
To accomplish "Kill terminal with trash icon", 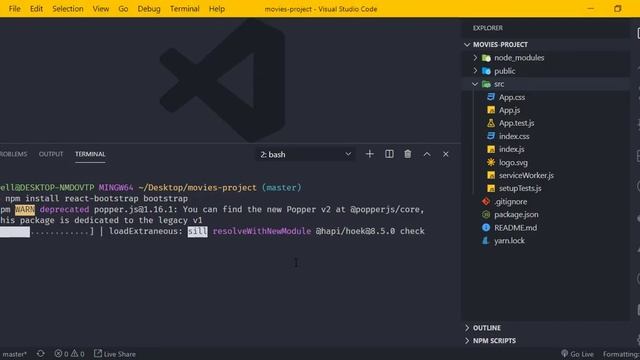I will pos(407,154).
